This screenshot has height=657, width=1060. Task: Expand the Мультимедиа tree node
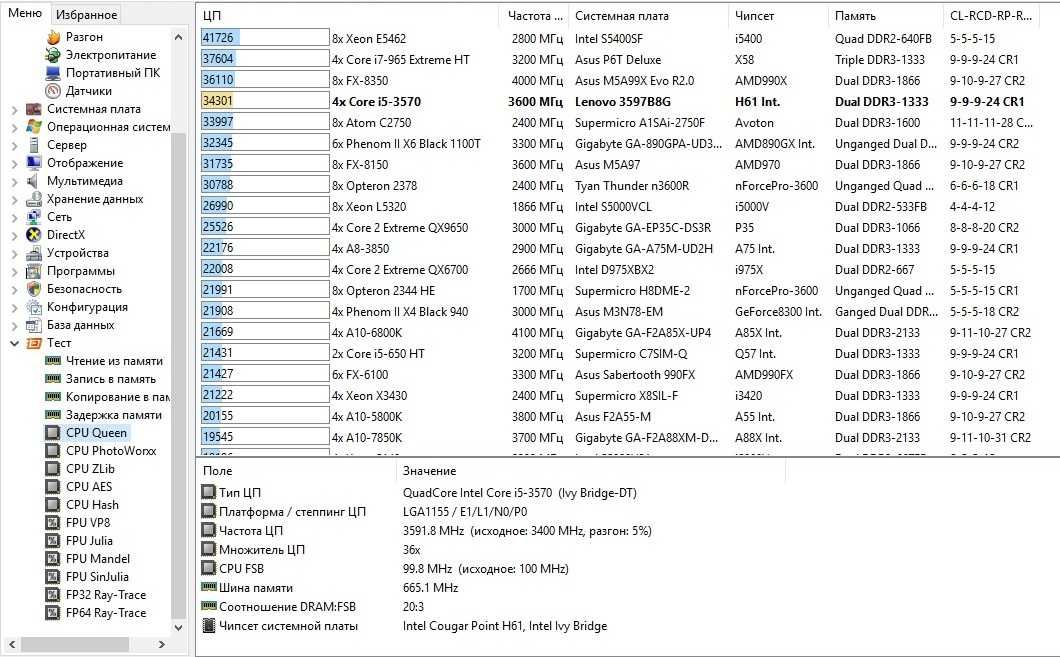[x=15, y=181]
